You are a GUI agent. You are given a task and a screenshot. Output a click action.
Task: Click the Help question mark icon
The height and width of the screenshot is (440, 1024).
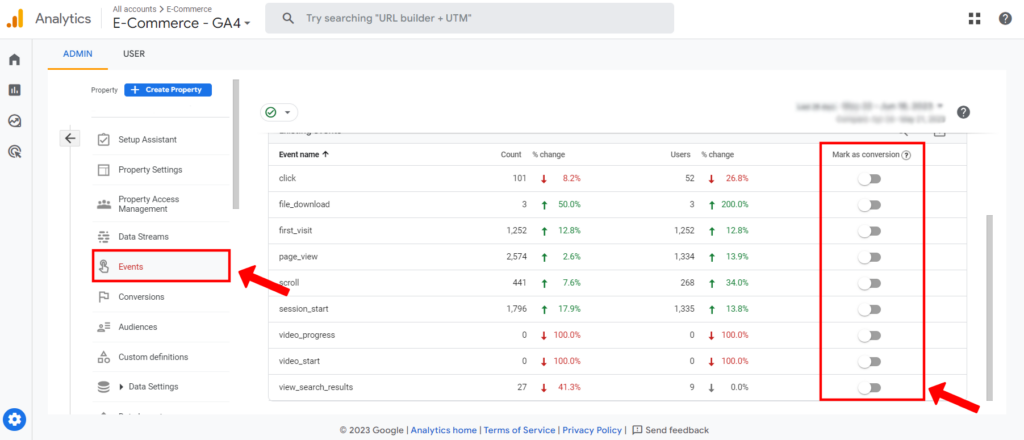(1005, 18)
